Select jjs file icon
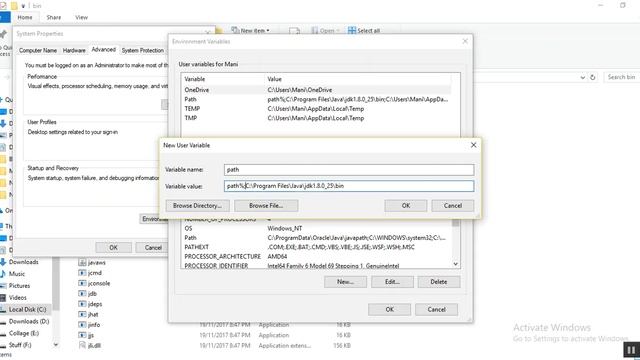 point(82,335)
